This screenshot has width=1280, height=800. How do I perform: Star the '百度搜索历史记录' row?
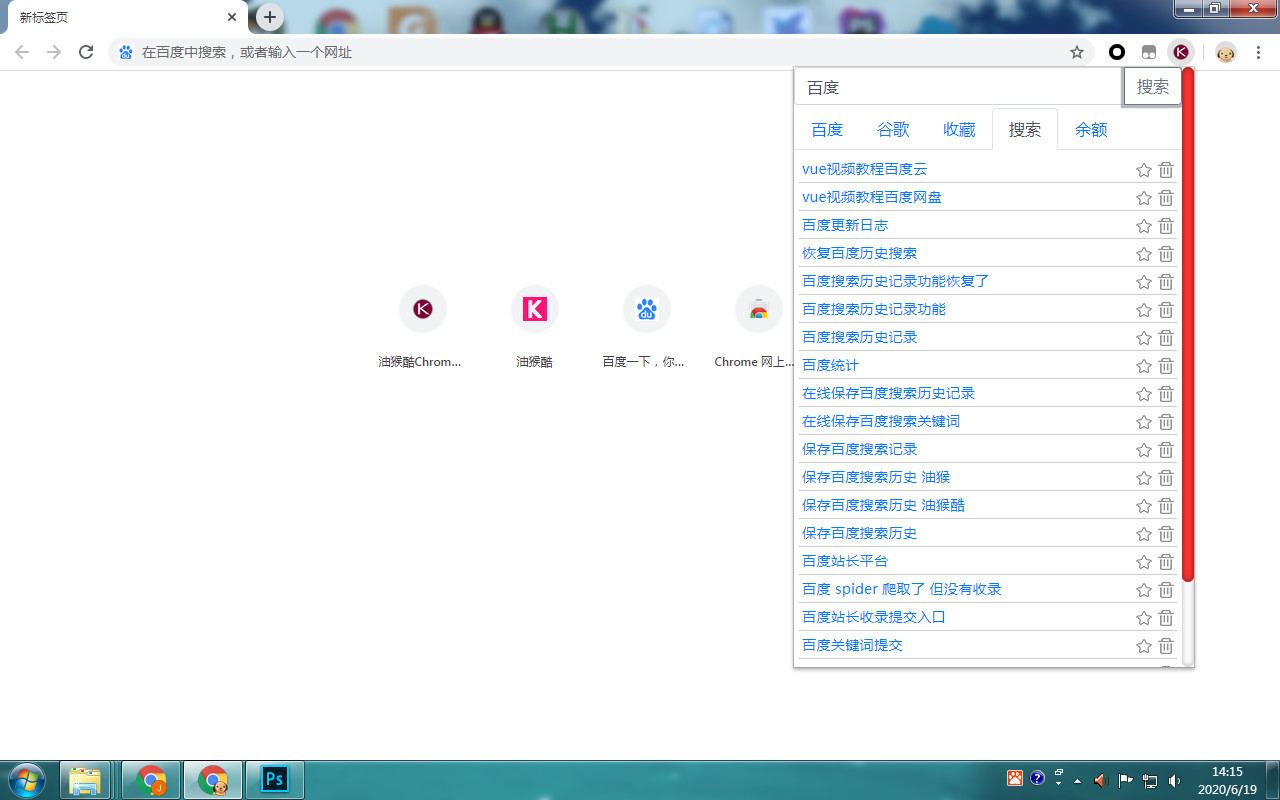point(1144,338)
